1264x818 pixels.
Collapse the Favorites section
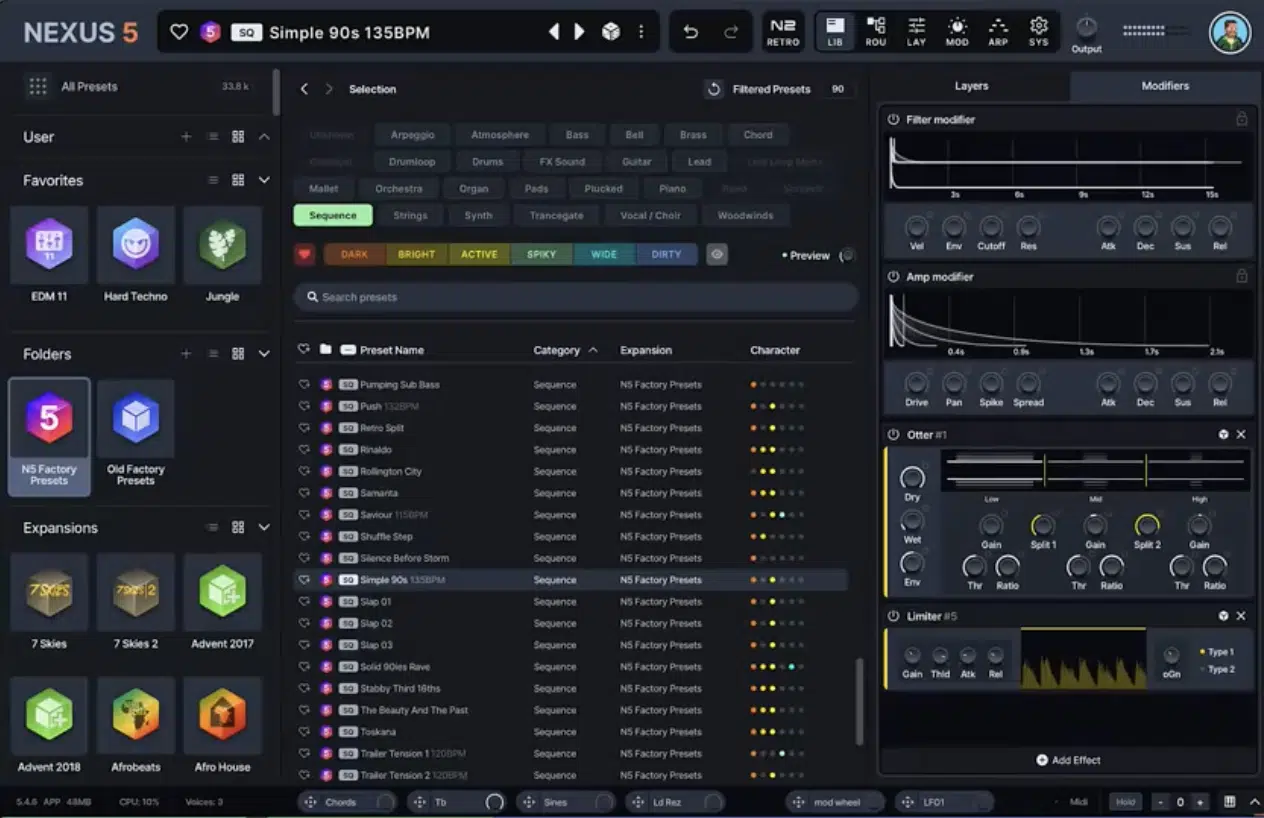click(x=264, y=180)
